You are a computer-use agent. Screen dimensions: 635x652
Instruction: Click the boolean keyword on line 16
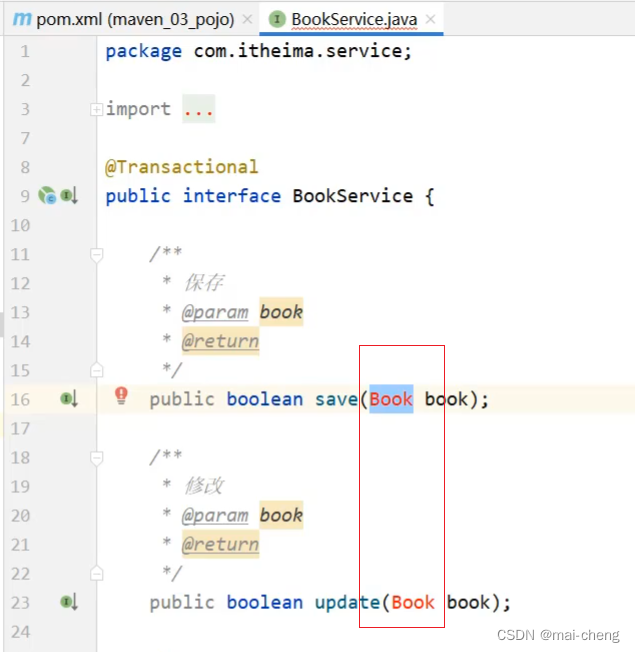coord(264,399)
